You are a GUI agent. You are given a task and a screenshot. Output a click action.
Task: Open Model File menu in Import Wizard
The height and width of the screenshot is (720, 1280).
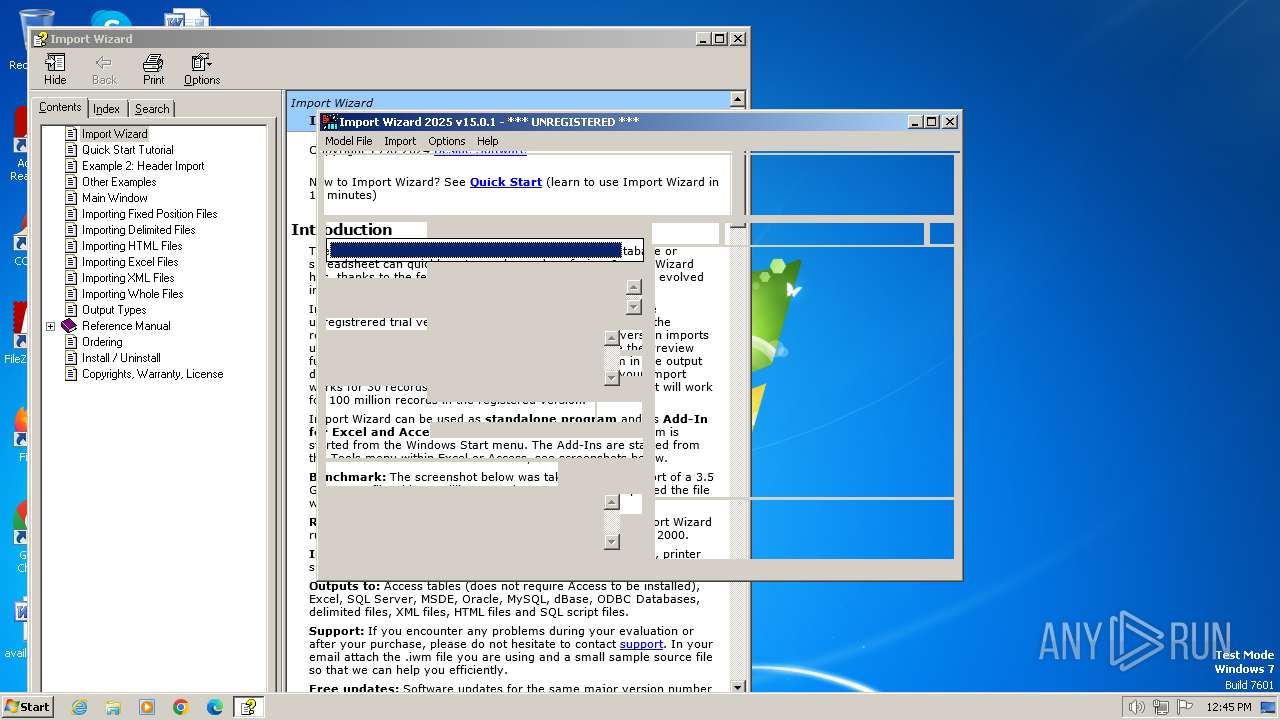click(x=348, y=141)
